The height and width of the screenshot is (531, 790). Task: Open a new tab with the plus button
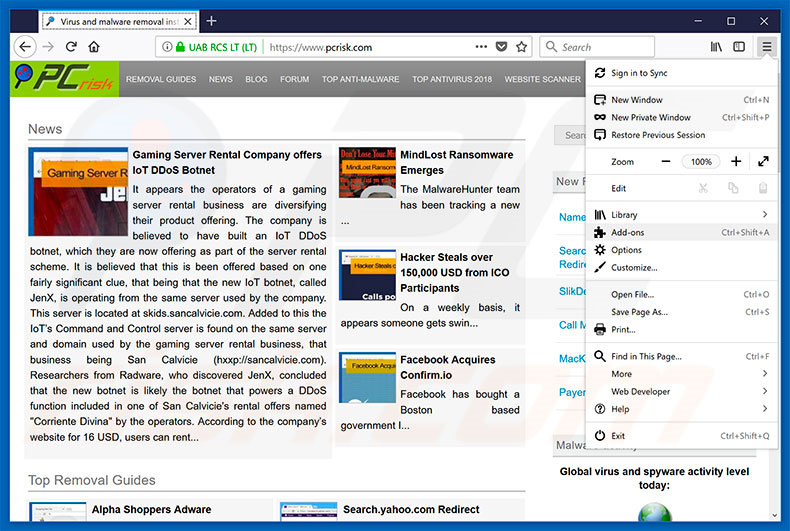(212, 21)
